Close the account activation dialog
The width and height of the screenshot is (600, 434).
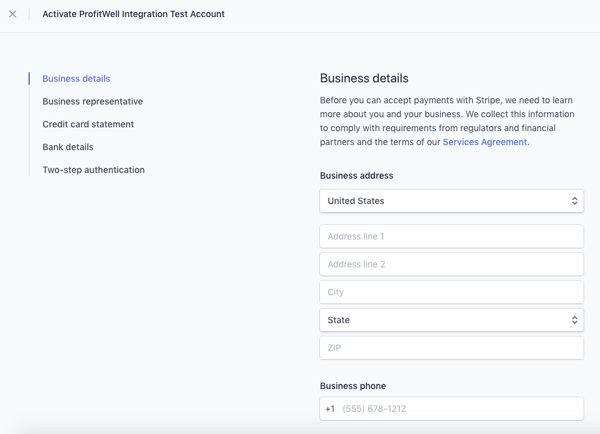point(13,14)
